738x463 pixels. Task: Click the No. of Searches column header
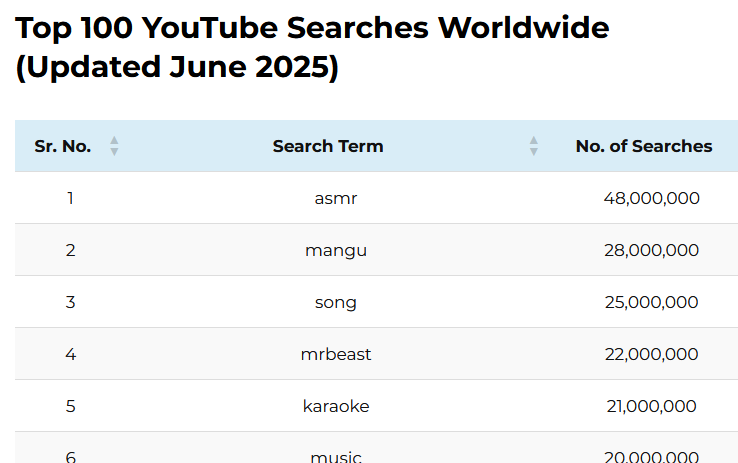click(644, 146)
